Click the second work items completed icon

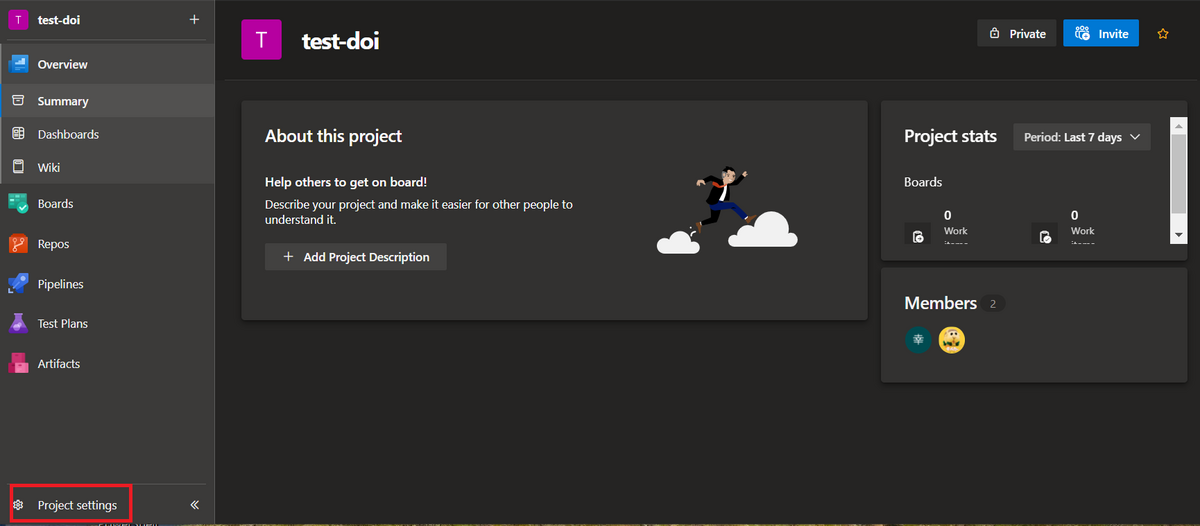pyautogui.click(x=1044, y=236)
